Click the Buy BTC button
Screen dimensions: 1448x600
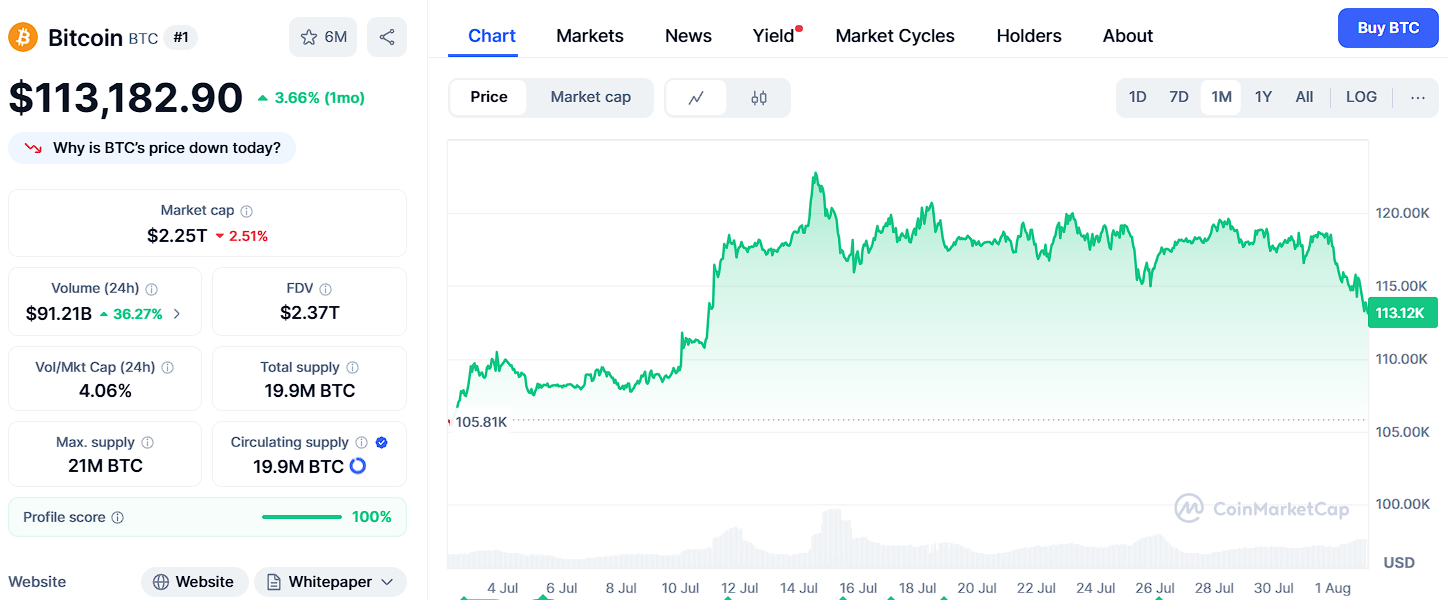(x=1388, y=28)
